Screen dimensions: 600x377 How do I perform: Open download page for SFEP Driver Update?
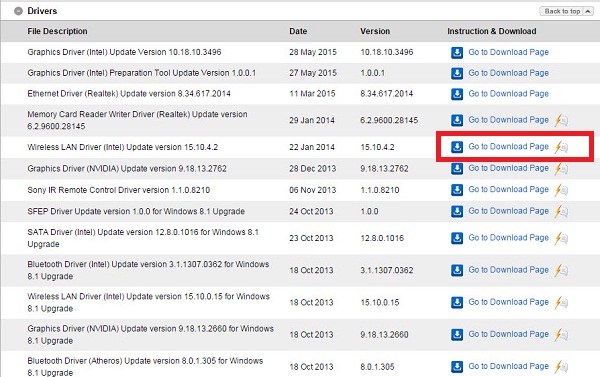click(509, 211)
